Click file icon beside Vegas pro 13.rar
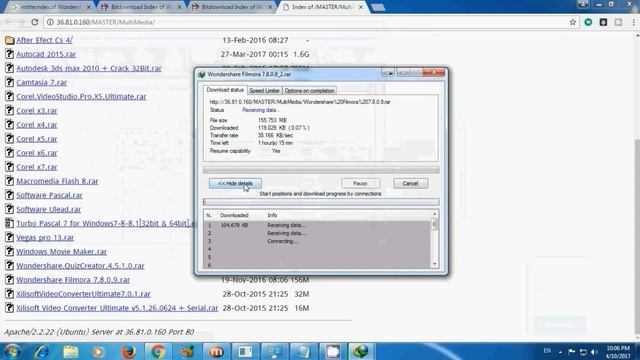This screenshot has height=360, width=640. pos(9,238)
